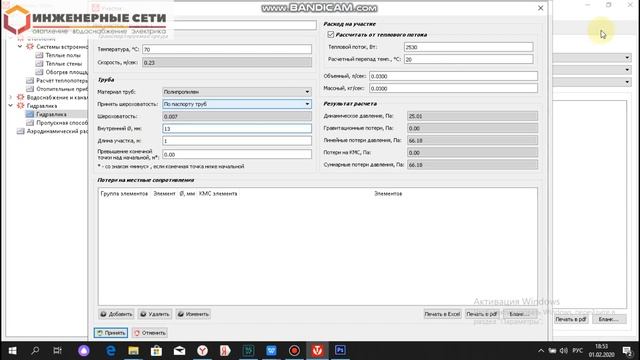Open Photoshop from the taskbar
Screen dimensions: 640x360
[340, 350]
